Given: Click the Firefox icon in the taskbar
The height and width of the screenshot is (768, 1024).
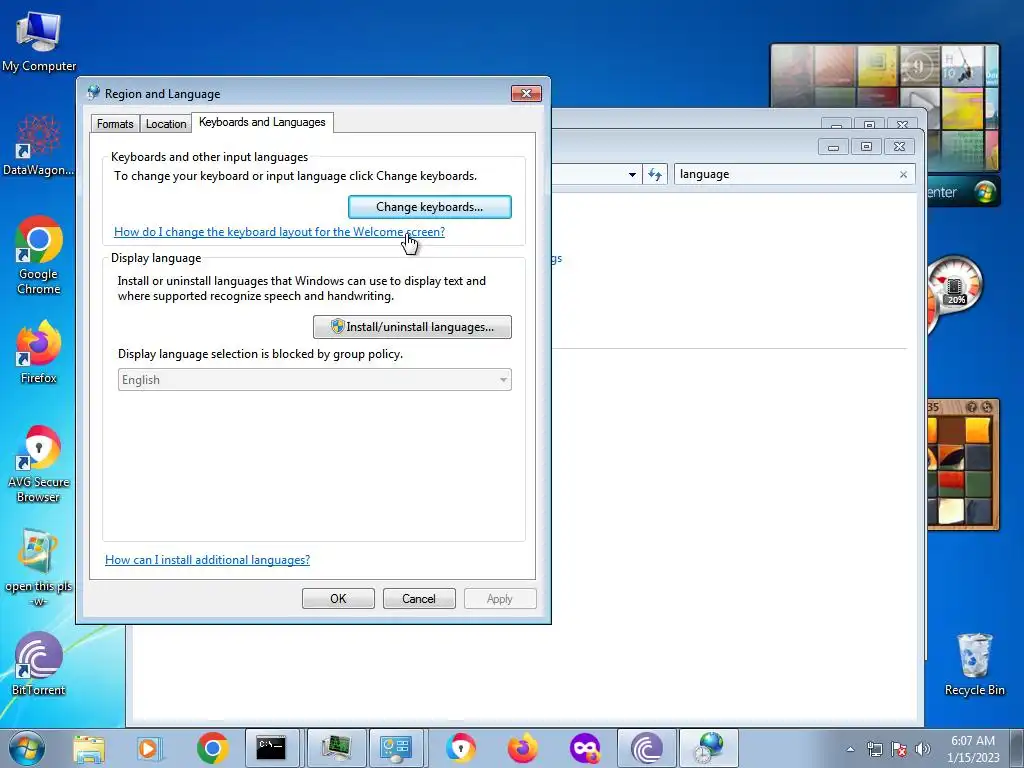Looking at the screenshot, I should click(522, 748).
